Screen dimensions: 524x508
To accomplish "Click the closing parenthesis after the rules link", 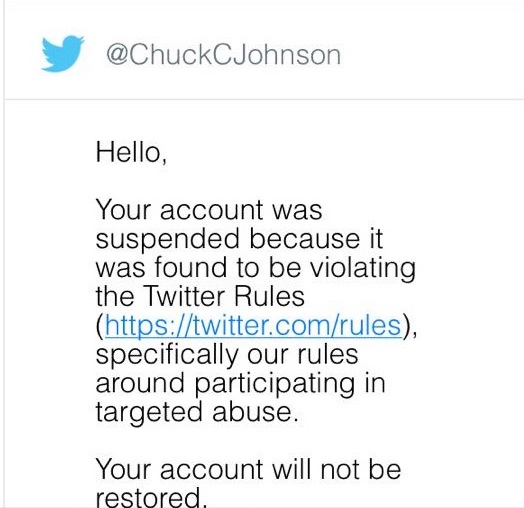I will pos(406,326).
